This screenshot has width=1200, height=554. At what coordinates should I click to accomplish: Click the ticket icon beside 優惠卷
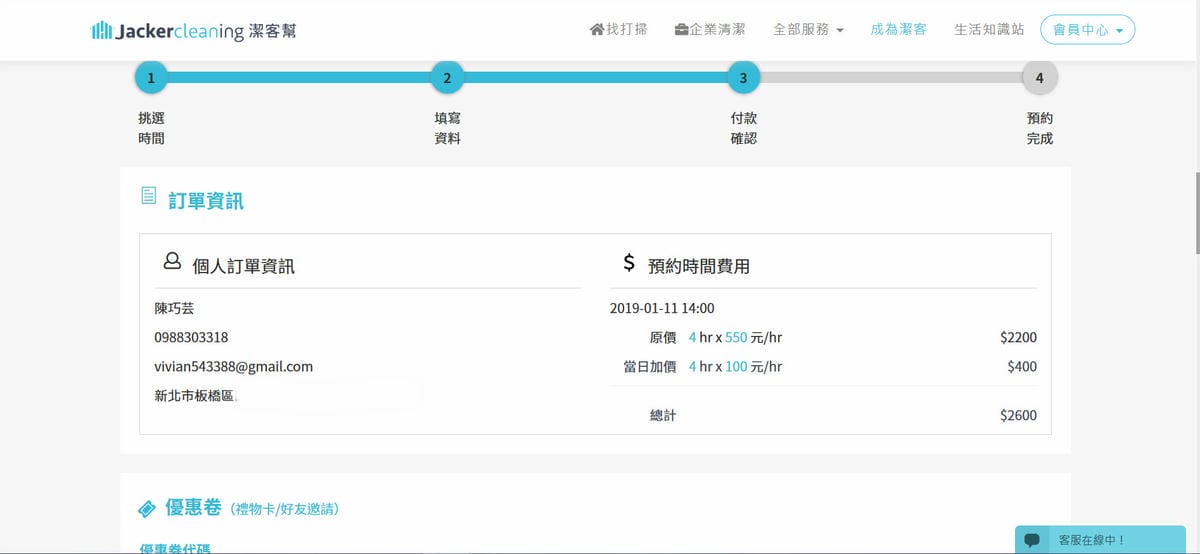147,509
